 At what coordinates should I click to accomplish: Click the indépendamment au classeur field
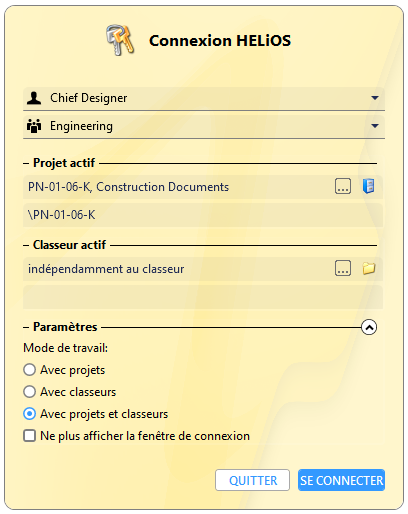point(178,269)
